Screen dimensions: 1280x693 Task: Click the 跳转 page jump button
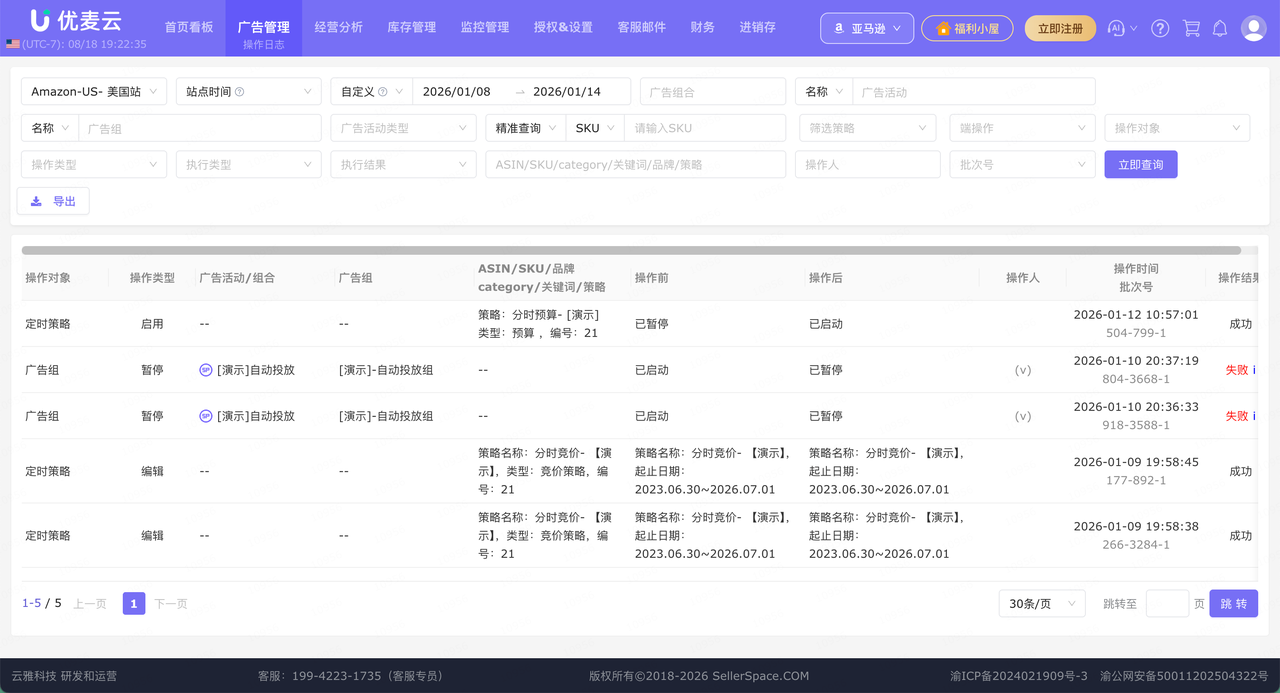1234,604
